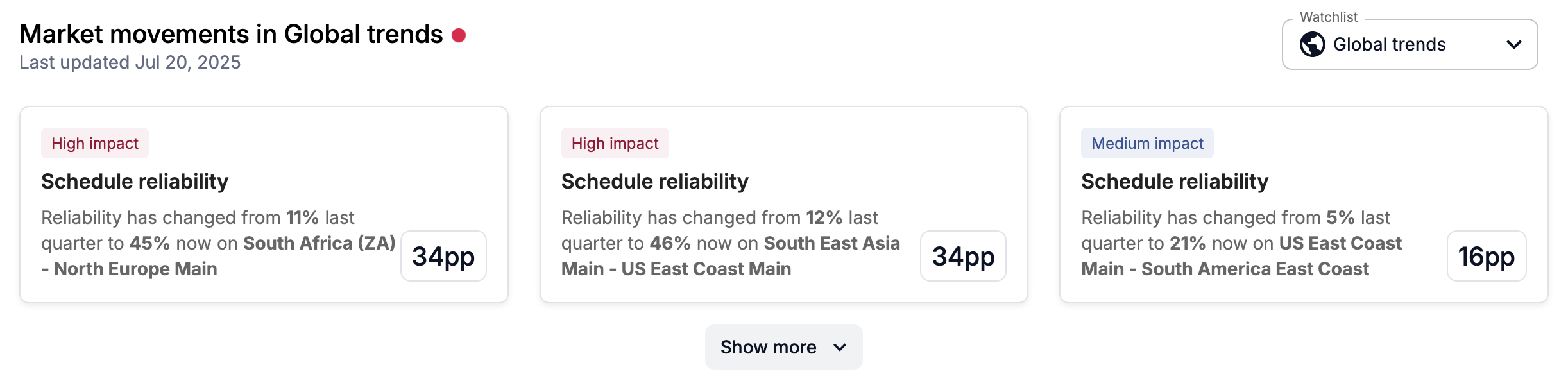Click the South Africa (ZA) trade lane text

320,243
